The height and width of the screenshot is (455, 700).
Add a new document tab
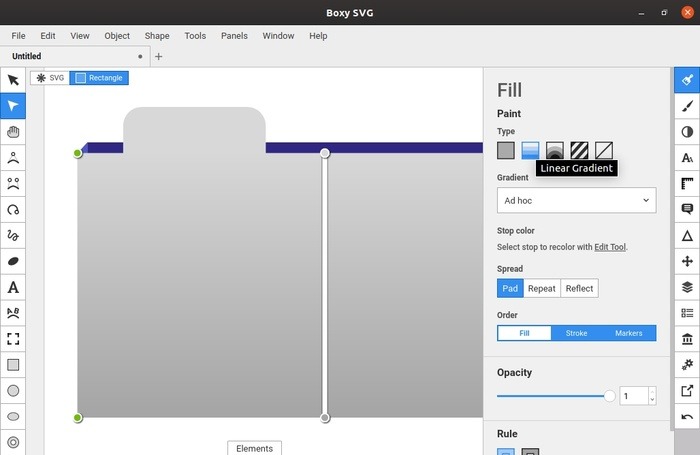coord(158,57)
